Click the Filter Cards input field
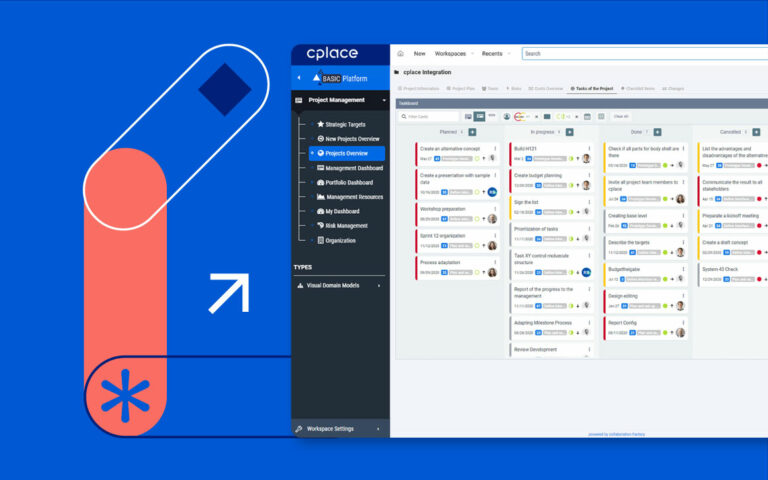Screen dimensions: 768x480 pyautogui.click(x=430, y=117)
